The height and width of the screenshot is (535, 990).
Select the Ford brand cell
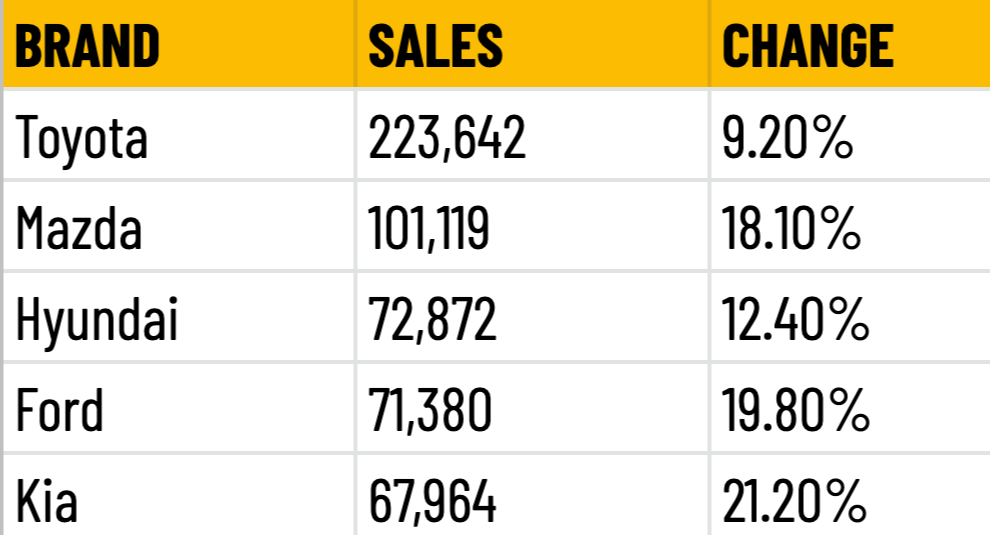[x=179, y=408]
